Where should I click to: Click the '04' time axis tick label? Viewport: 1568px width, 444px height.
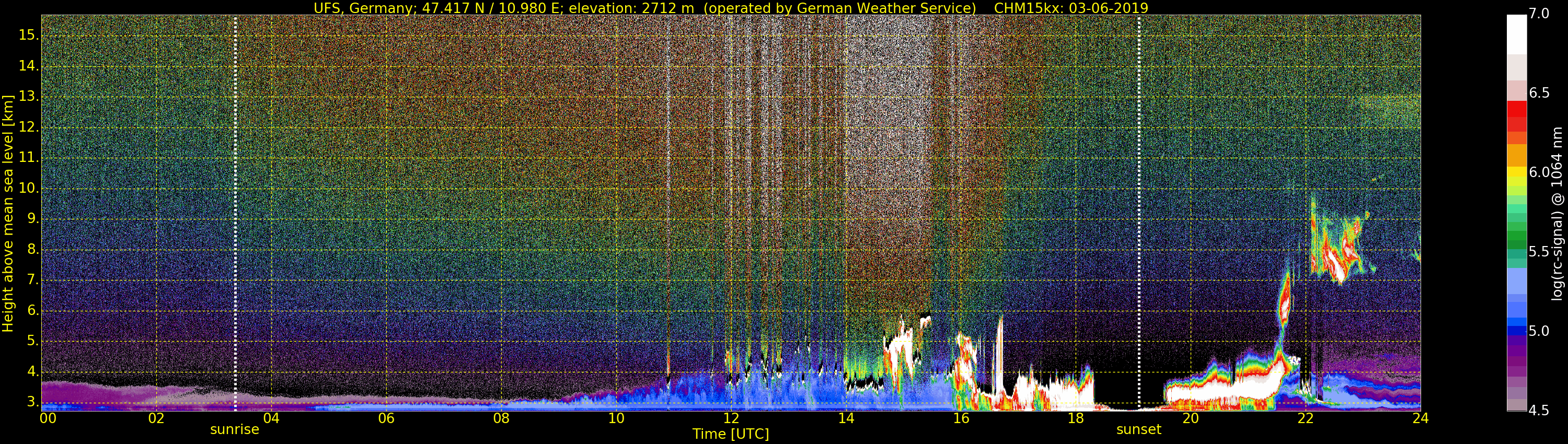pos(271,418)
